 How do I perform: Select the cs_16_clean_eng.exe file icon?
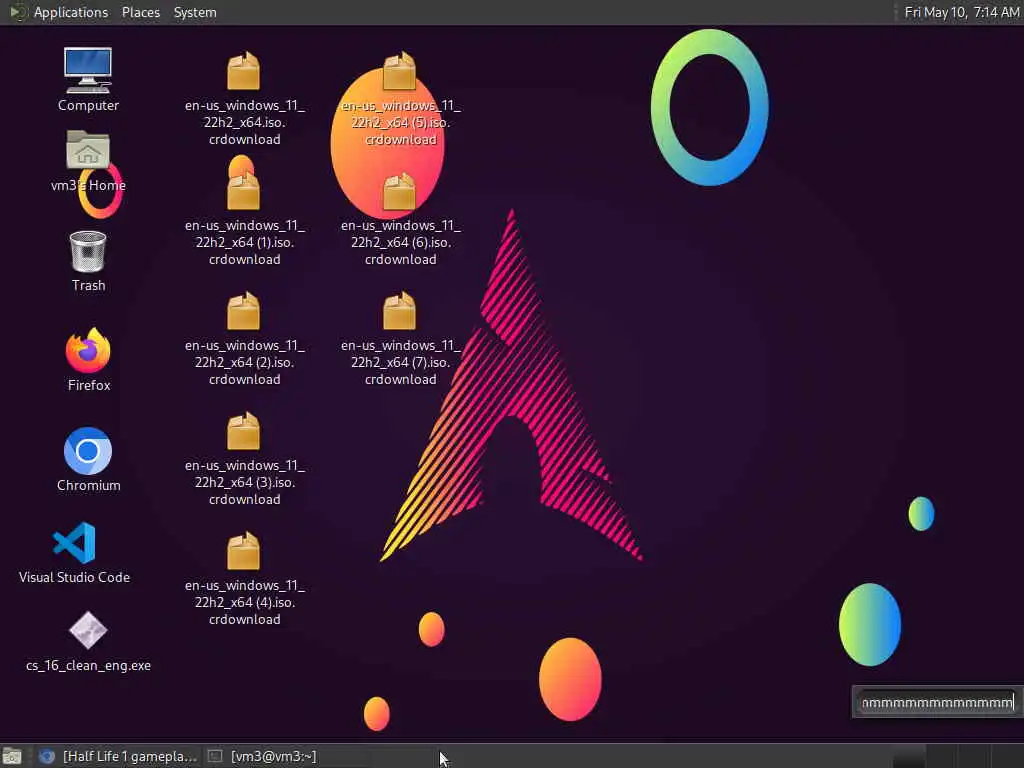click(x=88, y=631)
